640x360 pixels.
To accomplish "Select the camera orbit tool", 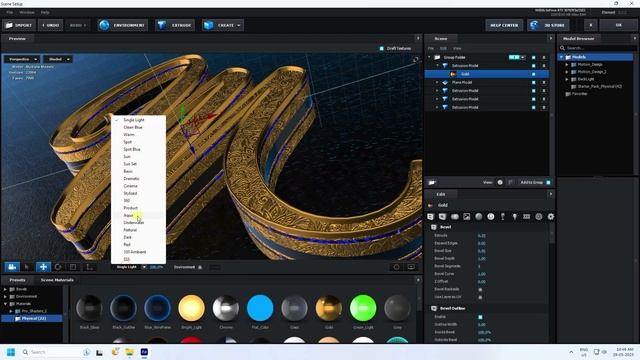I will coord(12,267).
